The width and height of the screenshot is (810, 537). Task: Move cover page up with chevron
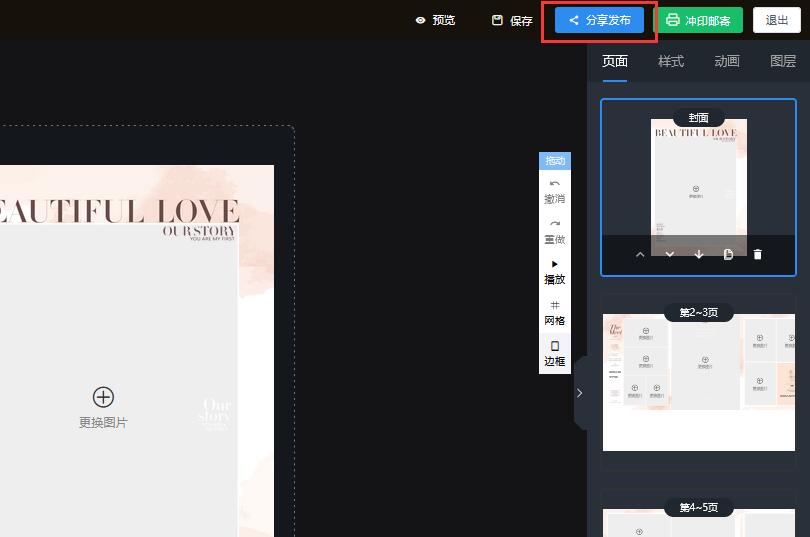(640, 255)
